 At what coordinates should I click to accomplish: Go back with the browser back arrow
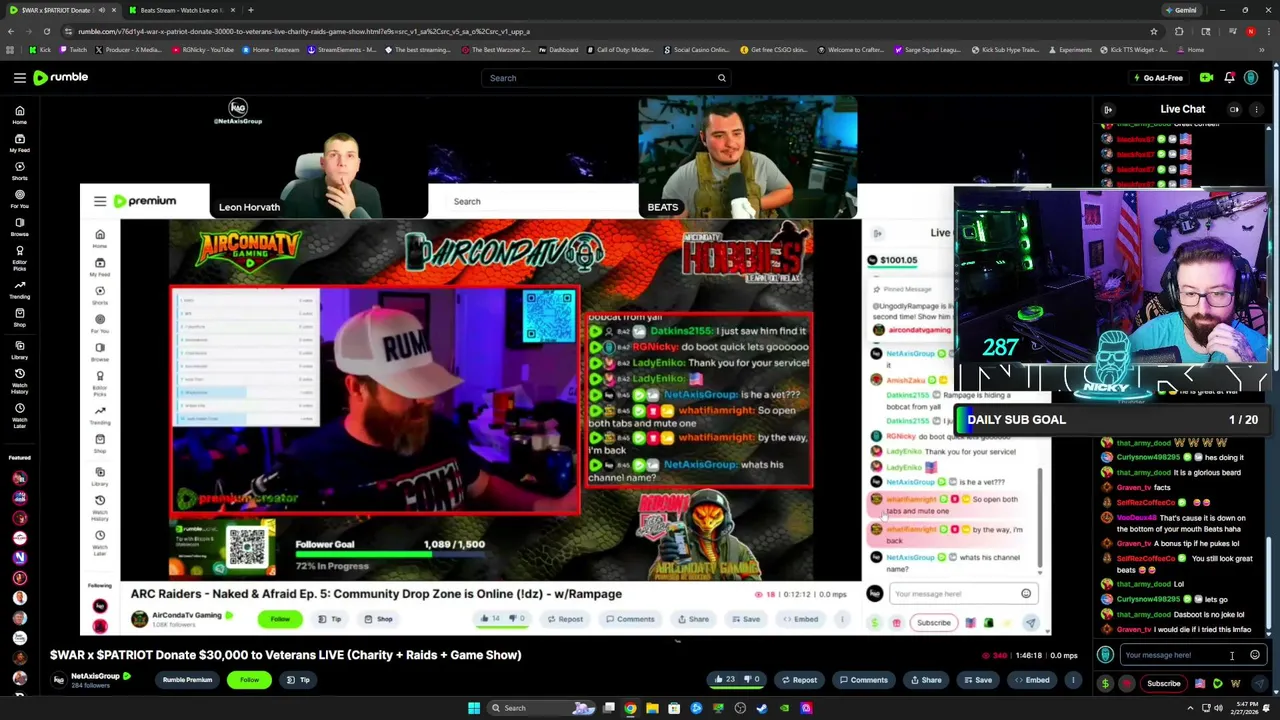point(10,31)
